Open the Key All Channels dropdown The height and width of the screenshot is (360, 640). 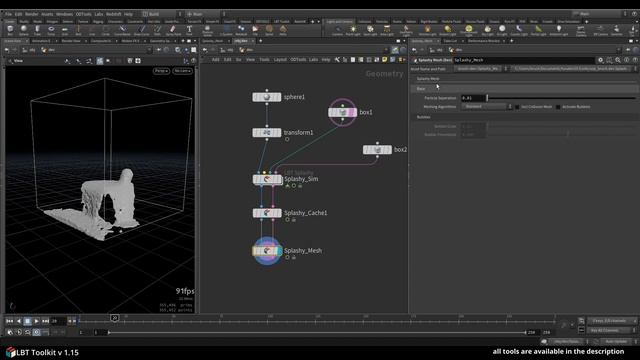tap(611, 330)
